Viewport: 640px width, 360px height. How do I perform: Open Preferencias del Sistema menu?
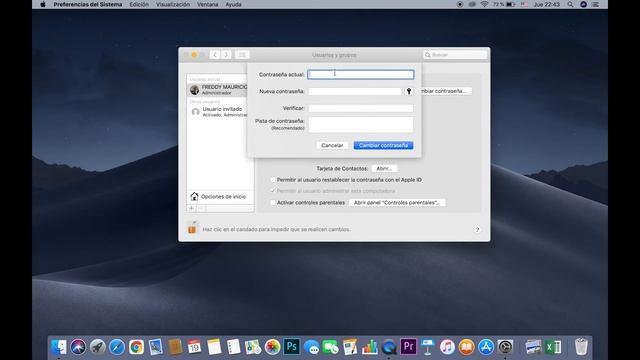pos(88,4)
